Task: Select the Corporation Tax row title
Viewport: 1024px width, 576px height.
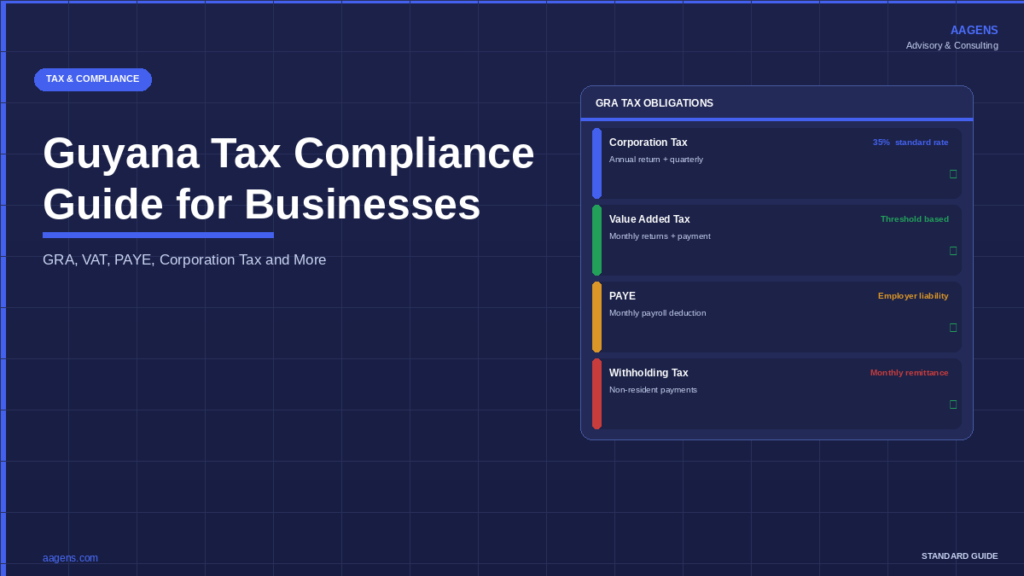Action: (x=648, y=142)
